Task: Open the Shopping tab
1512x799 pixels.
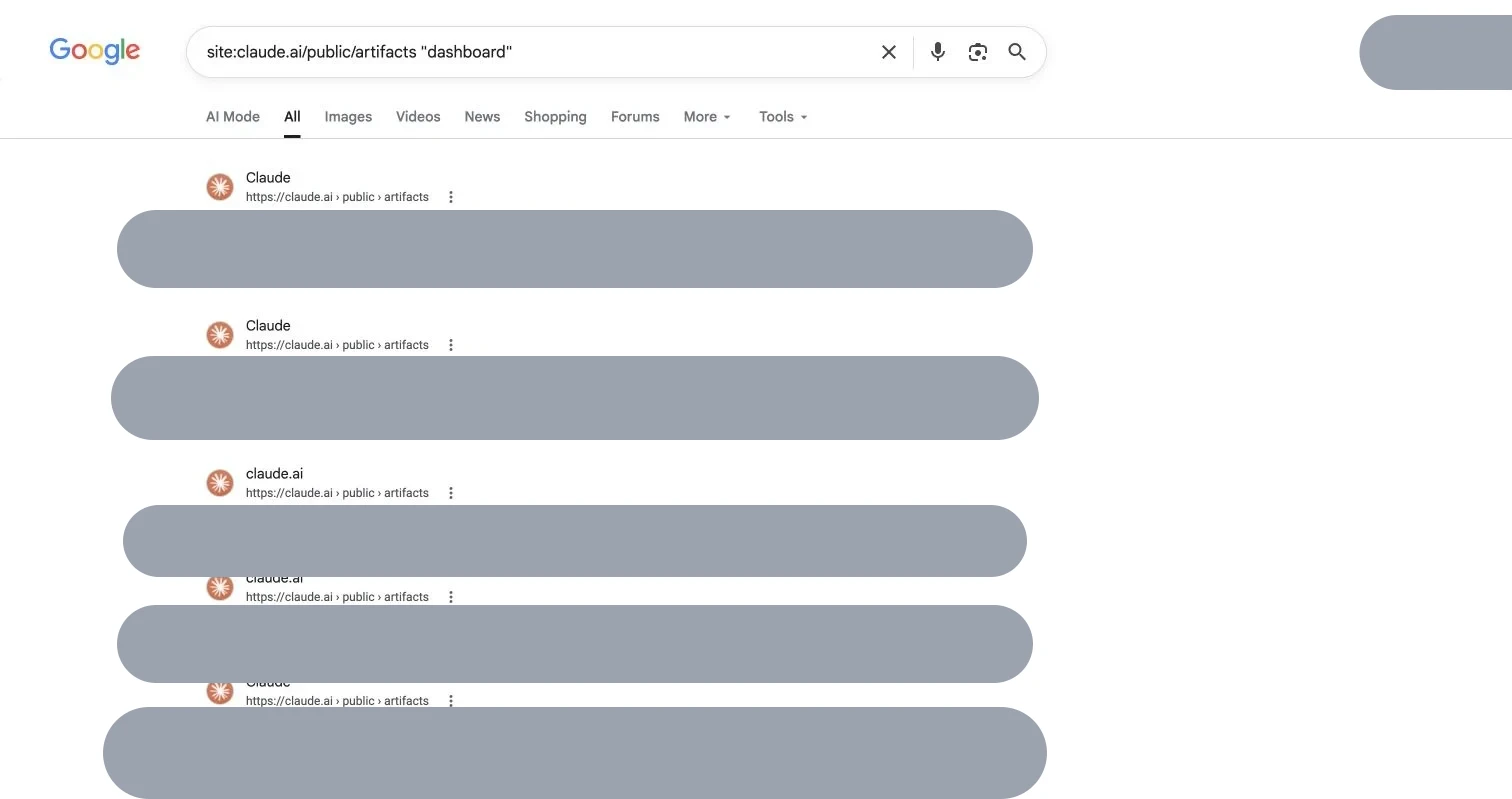Action: pyautogui.click(x=555, y=117)
